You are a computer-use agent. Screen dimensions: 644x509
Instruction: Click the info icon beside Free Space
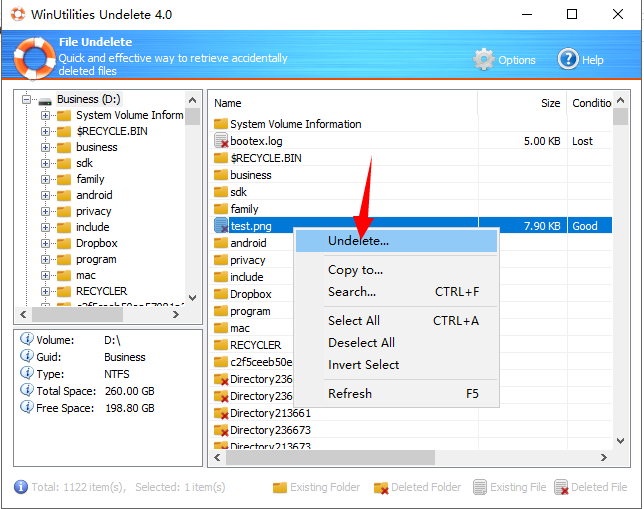[x=27, y=408]
